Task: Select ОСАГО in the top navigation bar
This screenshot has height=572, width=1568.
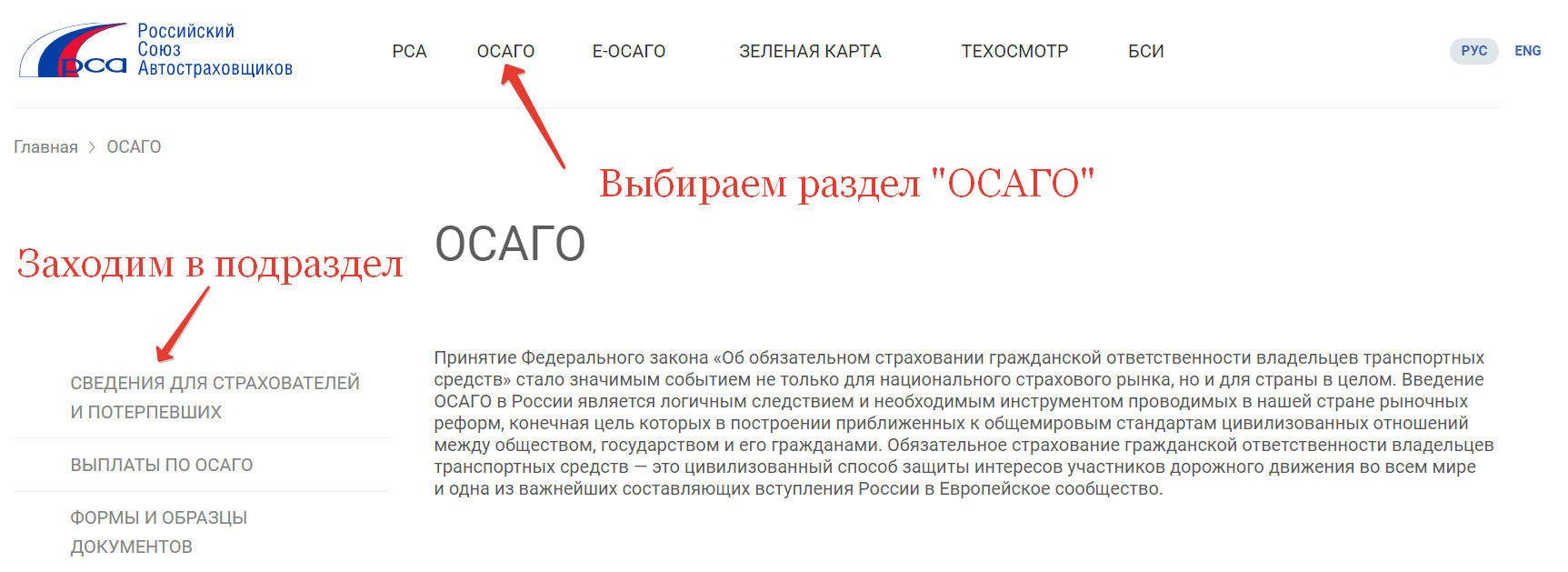Action: pyautogui.click(x=505, y=52)
